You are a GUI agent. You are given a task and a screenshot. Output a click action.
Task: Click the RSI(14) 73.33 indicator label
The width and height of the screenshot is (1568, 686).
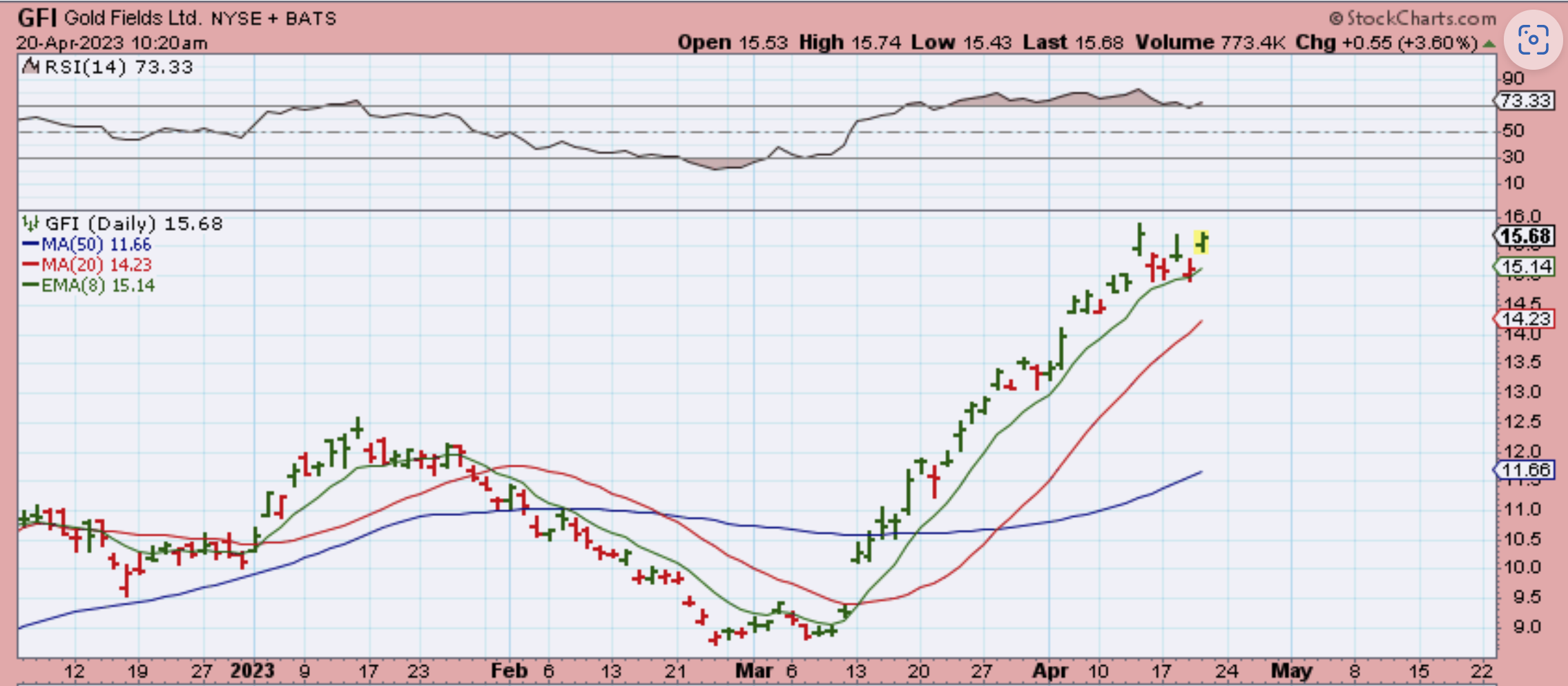click(118, 67)
